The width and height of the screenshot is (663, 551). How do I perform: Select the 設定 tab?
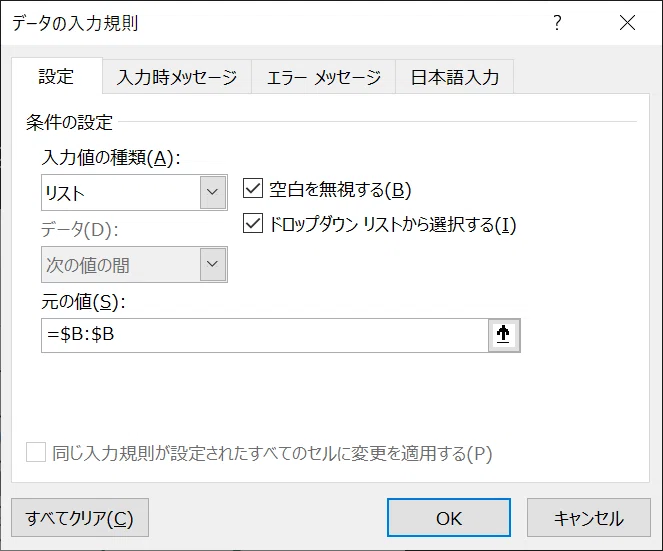[x=57, y=76]
